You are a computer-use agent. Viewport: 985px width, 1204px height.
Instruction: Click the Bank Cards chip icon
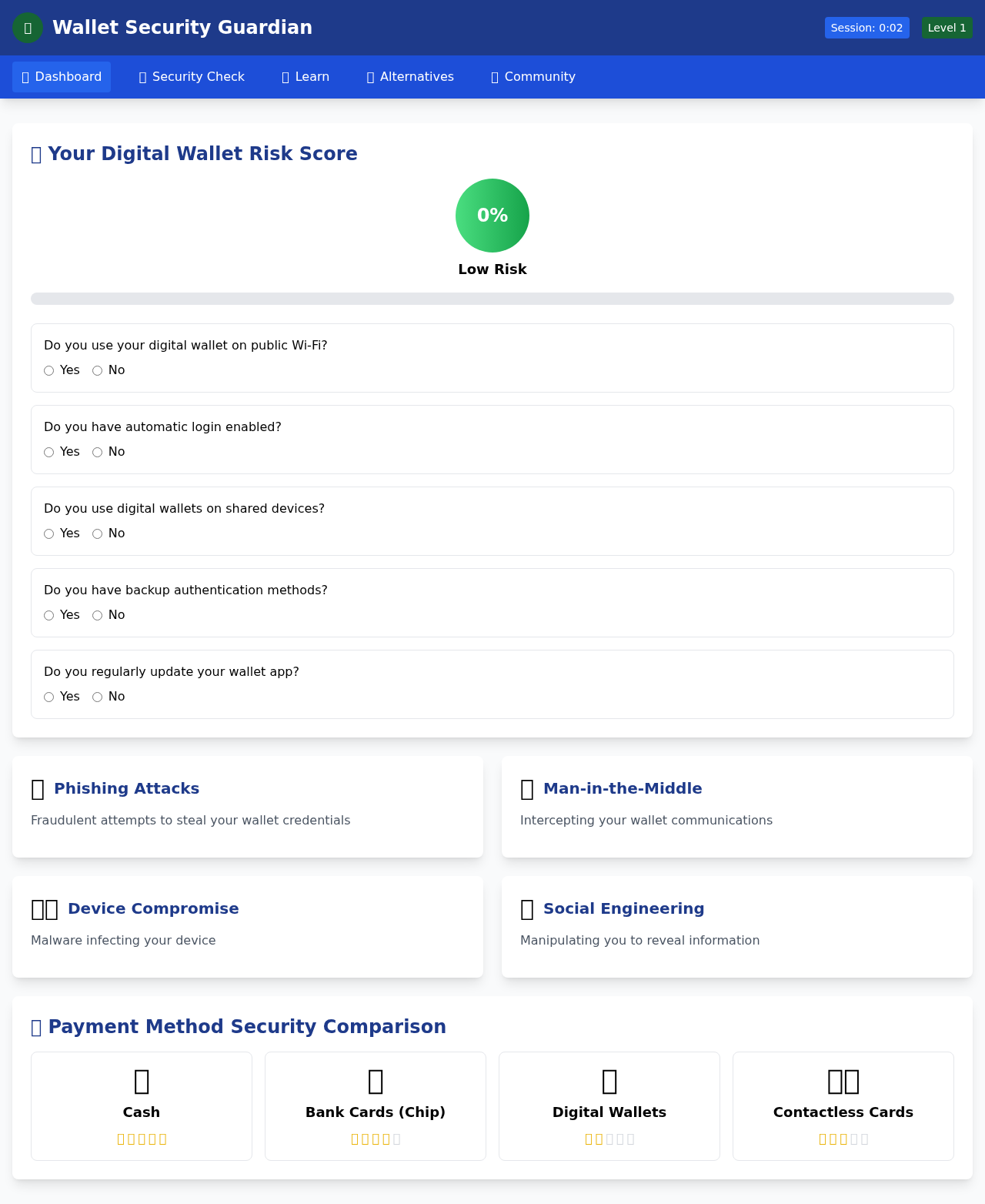click(375, 1082)
